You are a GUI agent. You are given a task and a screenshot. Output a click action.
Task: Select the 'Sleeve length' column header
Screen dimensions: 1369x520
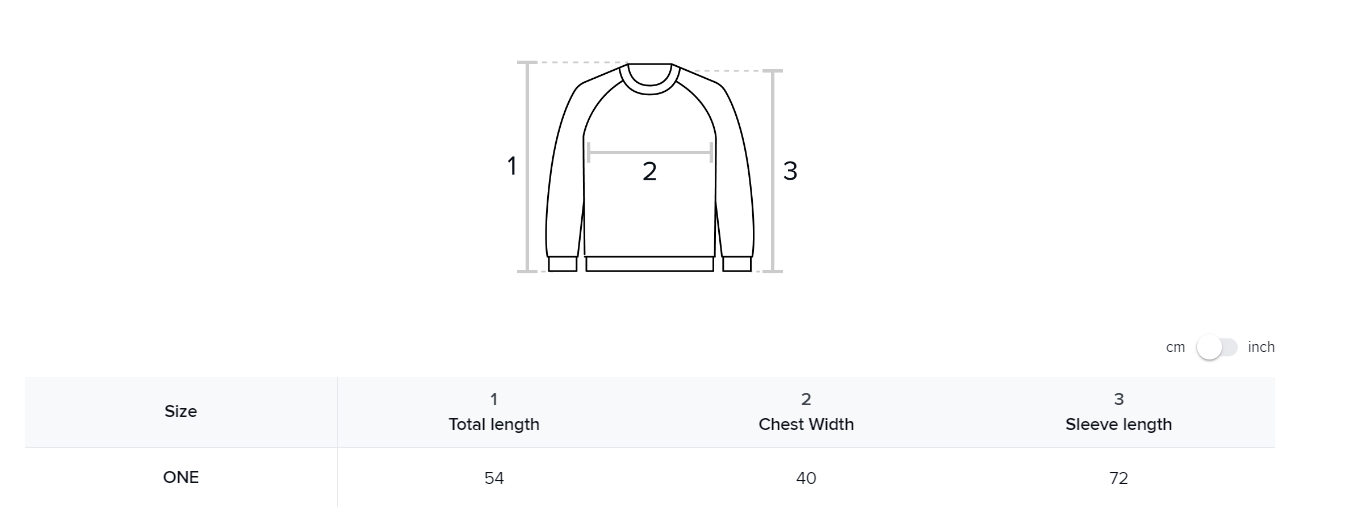coord(1118,424)
